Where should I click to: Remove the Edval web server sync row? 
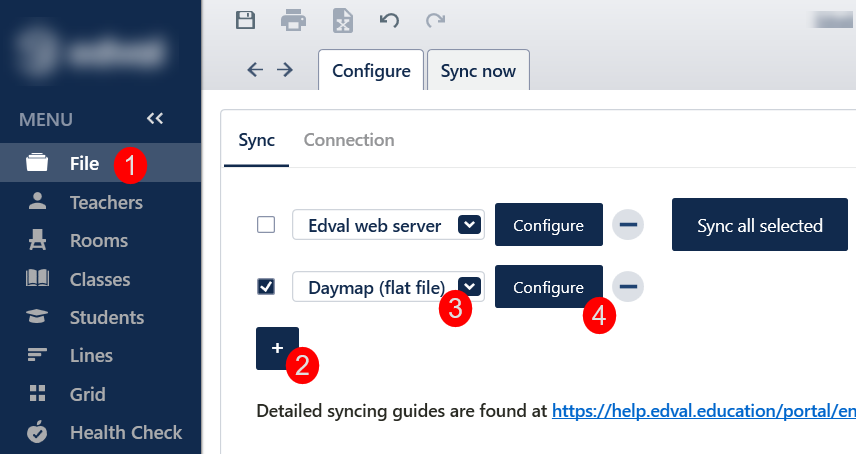(628, 225)
